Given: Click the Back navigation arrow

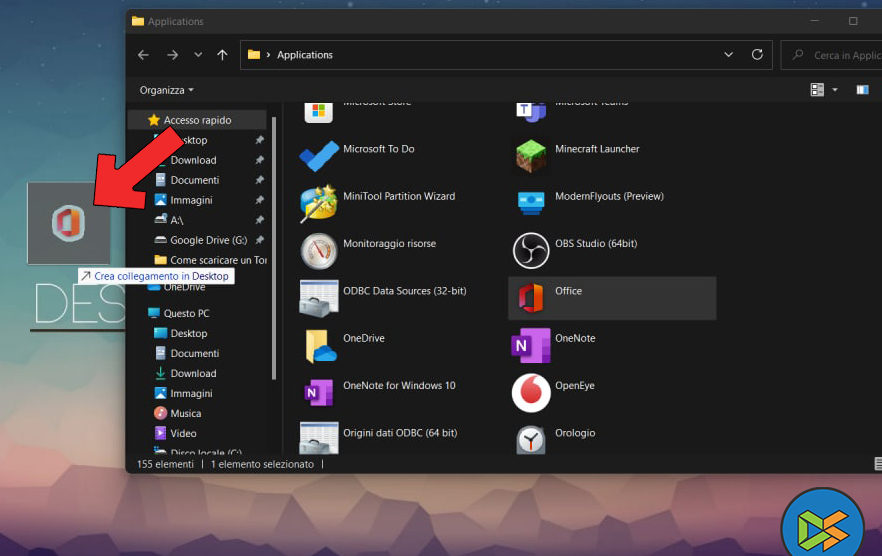Looking at the screenshot, I should coord(143,55).
